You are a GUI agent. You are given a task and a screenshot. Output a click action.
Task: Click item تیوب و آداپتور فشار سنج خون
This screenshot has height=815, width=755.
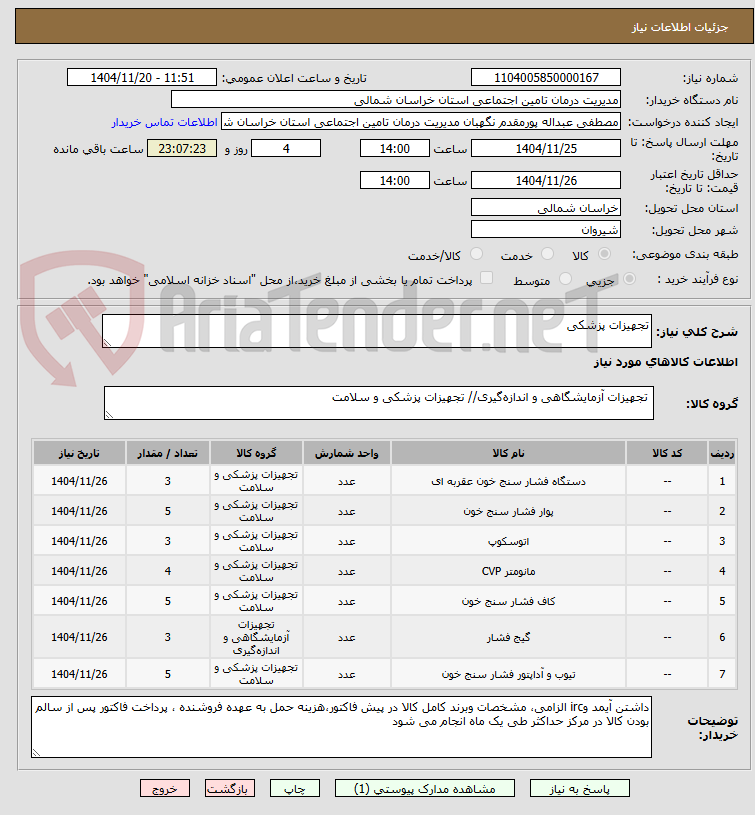(x=508, y=674)
